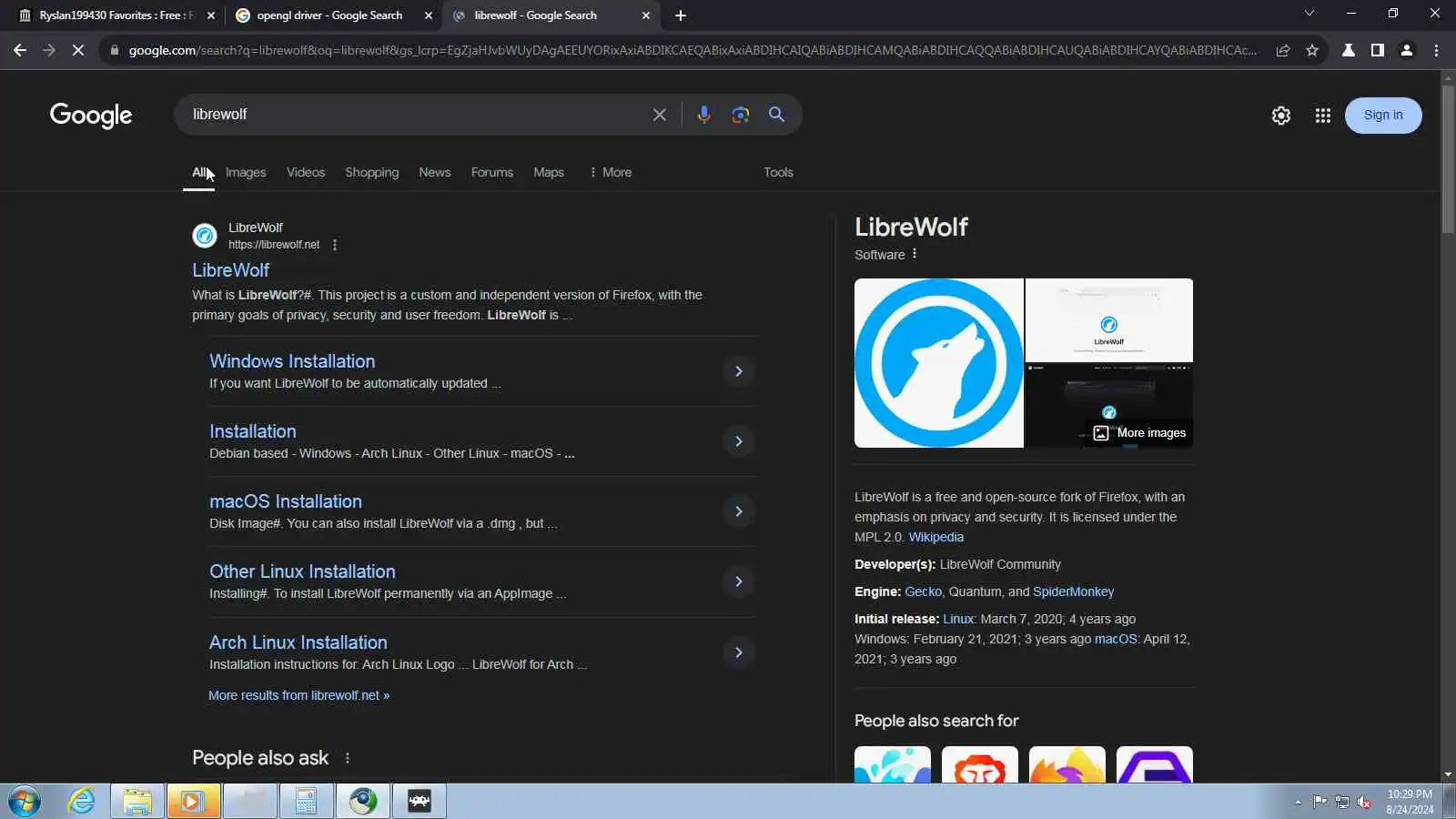This screenshot has height=819, width=1456.
Task: Clear the search box text
Action: pos(660,115)
